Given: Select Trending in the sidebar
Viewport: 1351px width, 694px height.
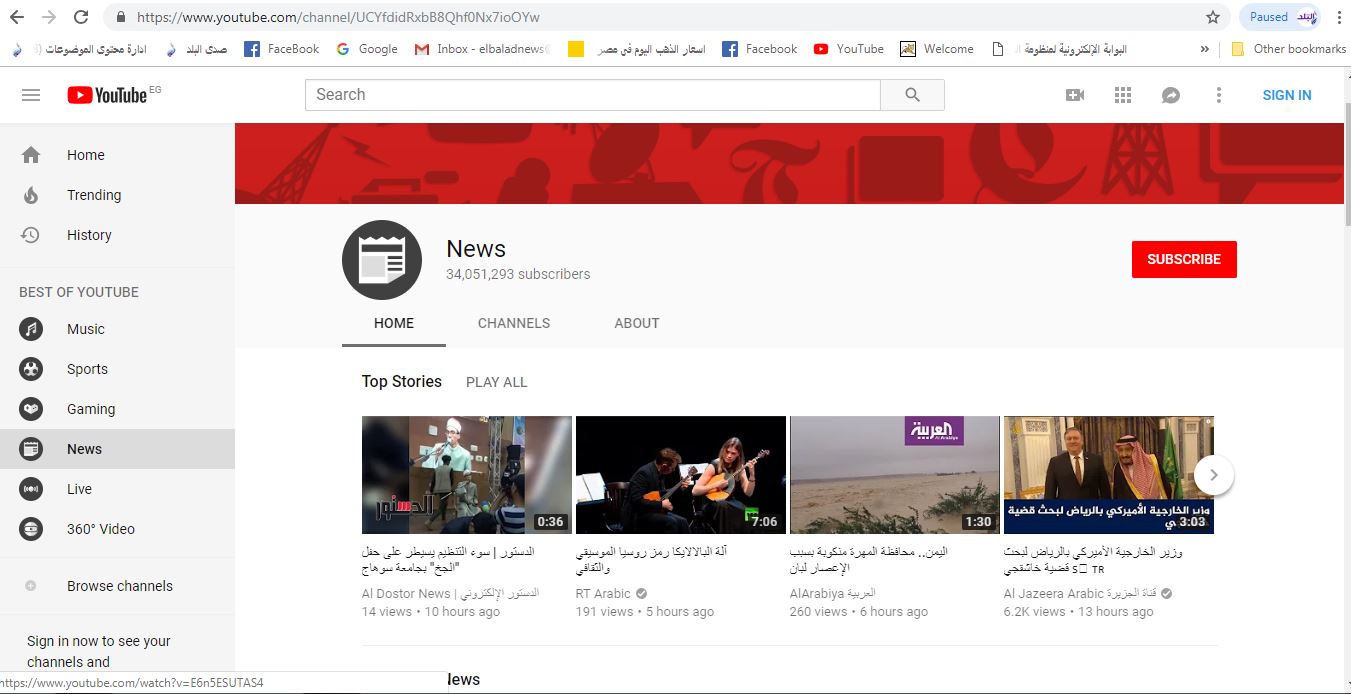Looking at the screenshot, I should pos(95,194).
